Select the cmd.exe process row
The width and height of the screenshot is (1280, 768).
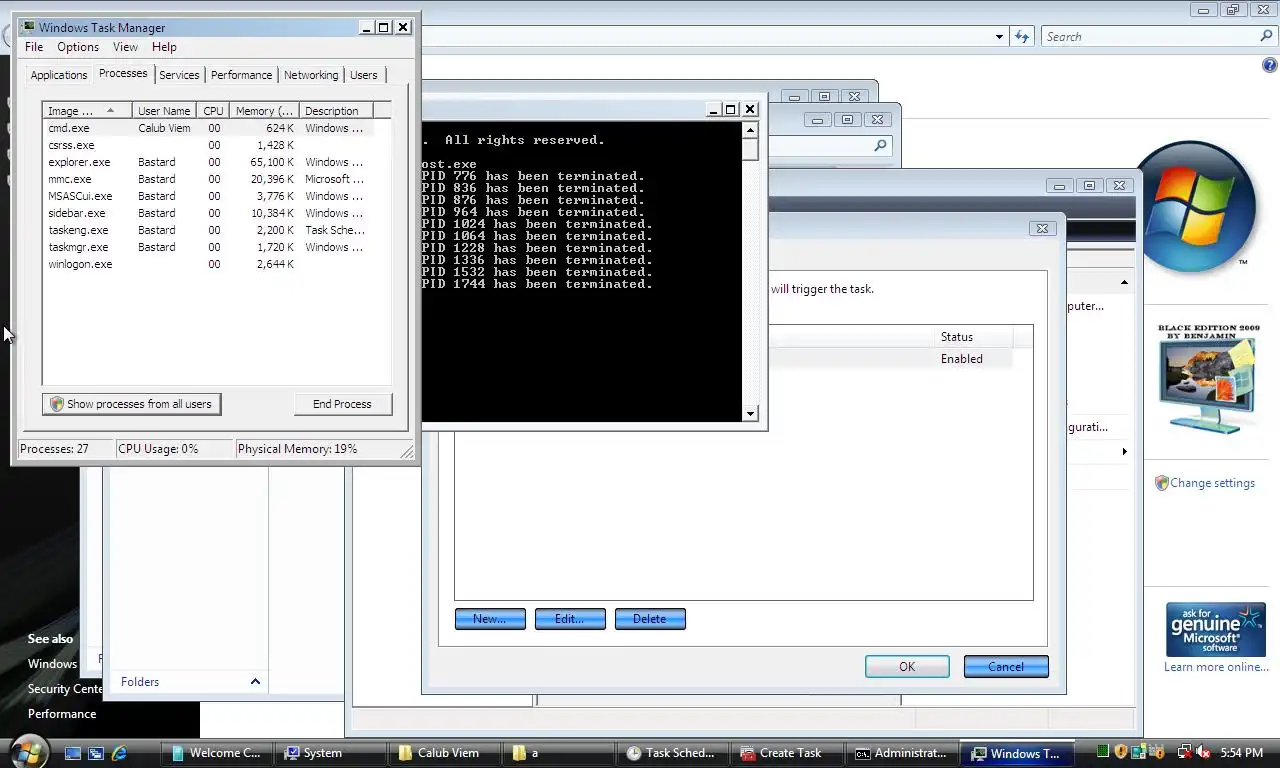coord(208,128)
